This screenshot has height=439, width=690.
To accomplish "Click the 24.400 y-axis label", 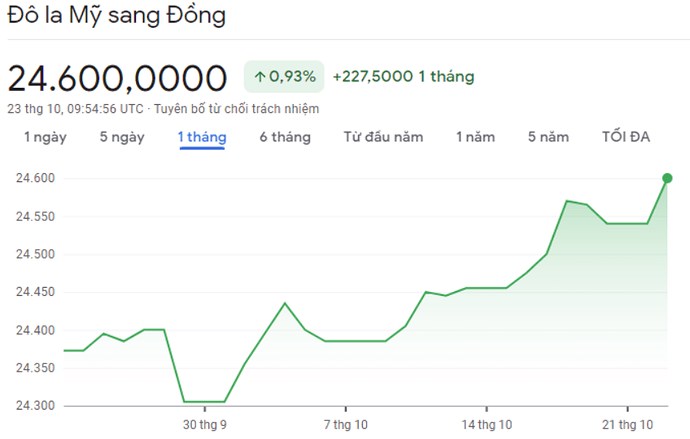I will tap(35, 330).
